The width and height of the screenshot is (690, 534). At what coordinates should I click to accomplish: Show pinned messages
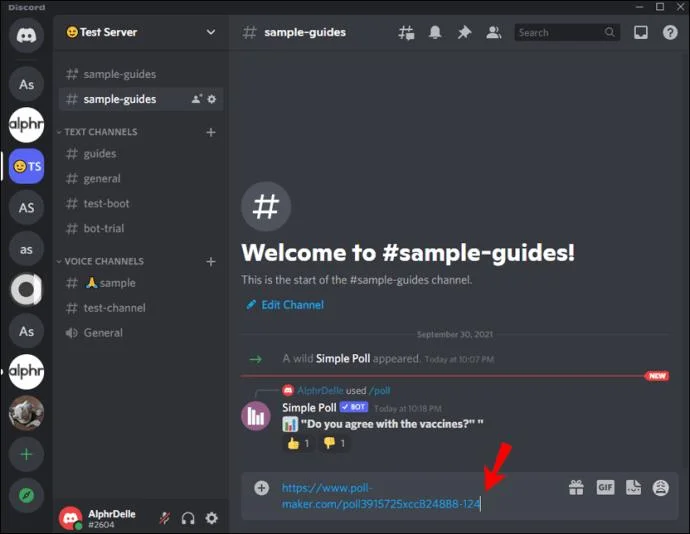click(x=464, y=32)
